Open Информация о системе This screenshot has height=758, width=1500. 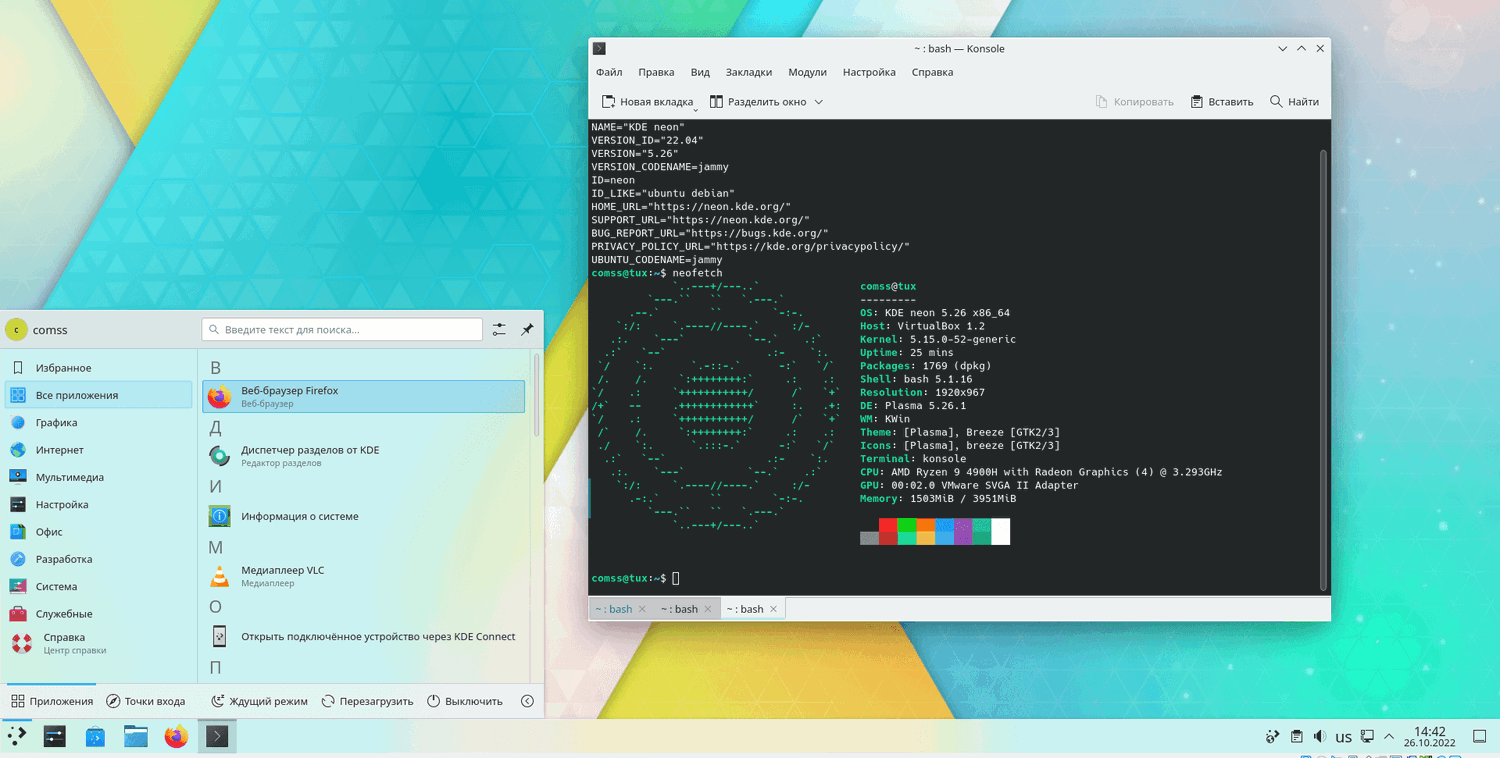363,516
